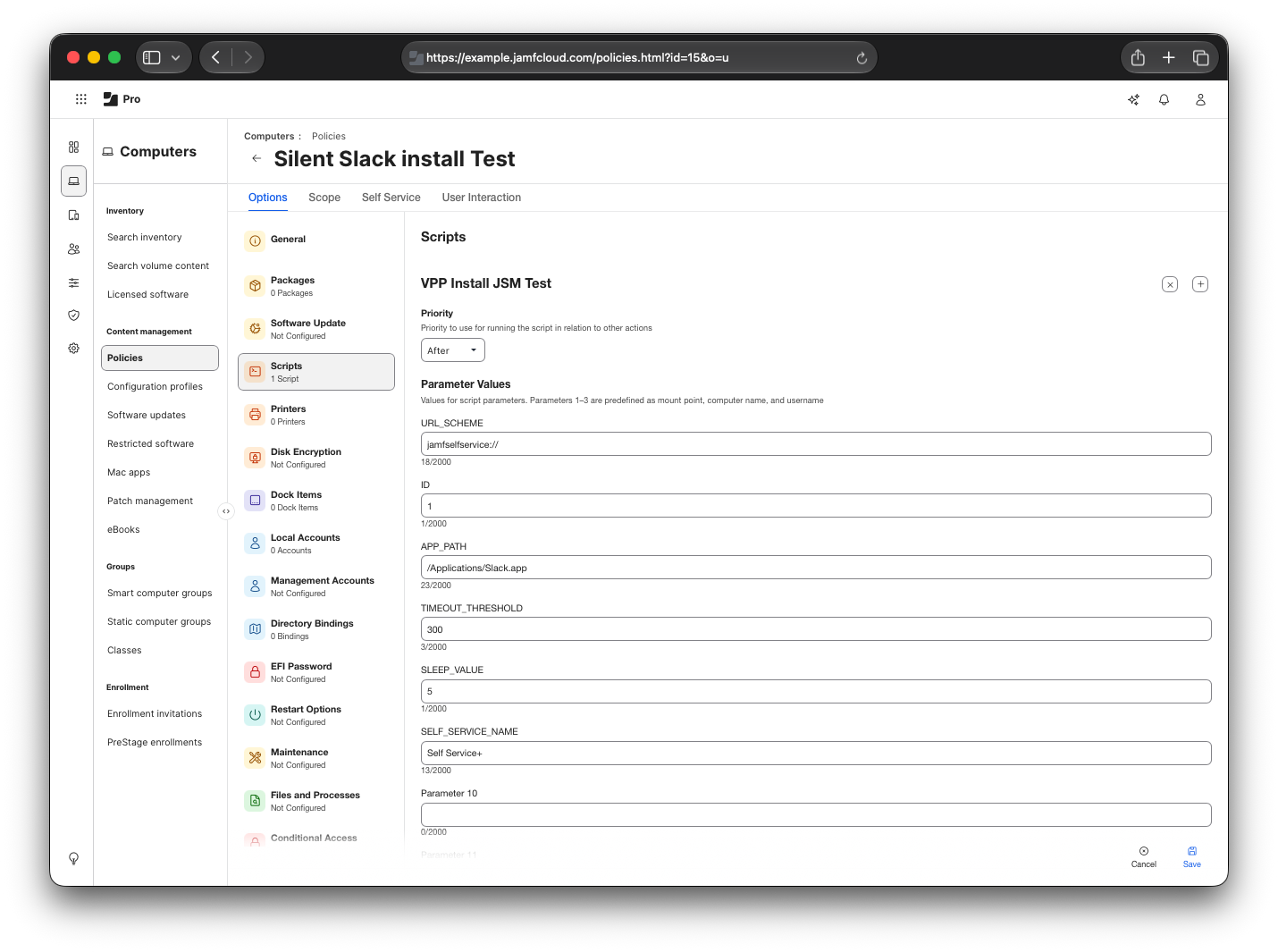Open the app grid launcher icon
The image size is (1278, 952).
(80, 99)
